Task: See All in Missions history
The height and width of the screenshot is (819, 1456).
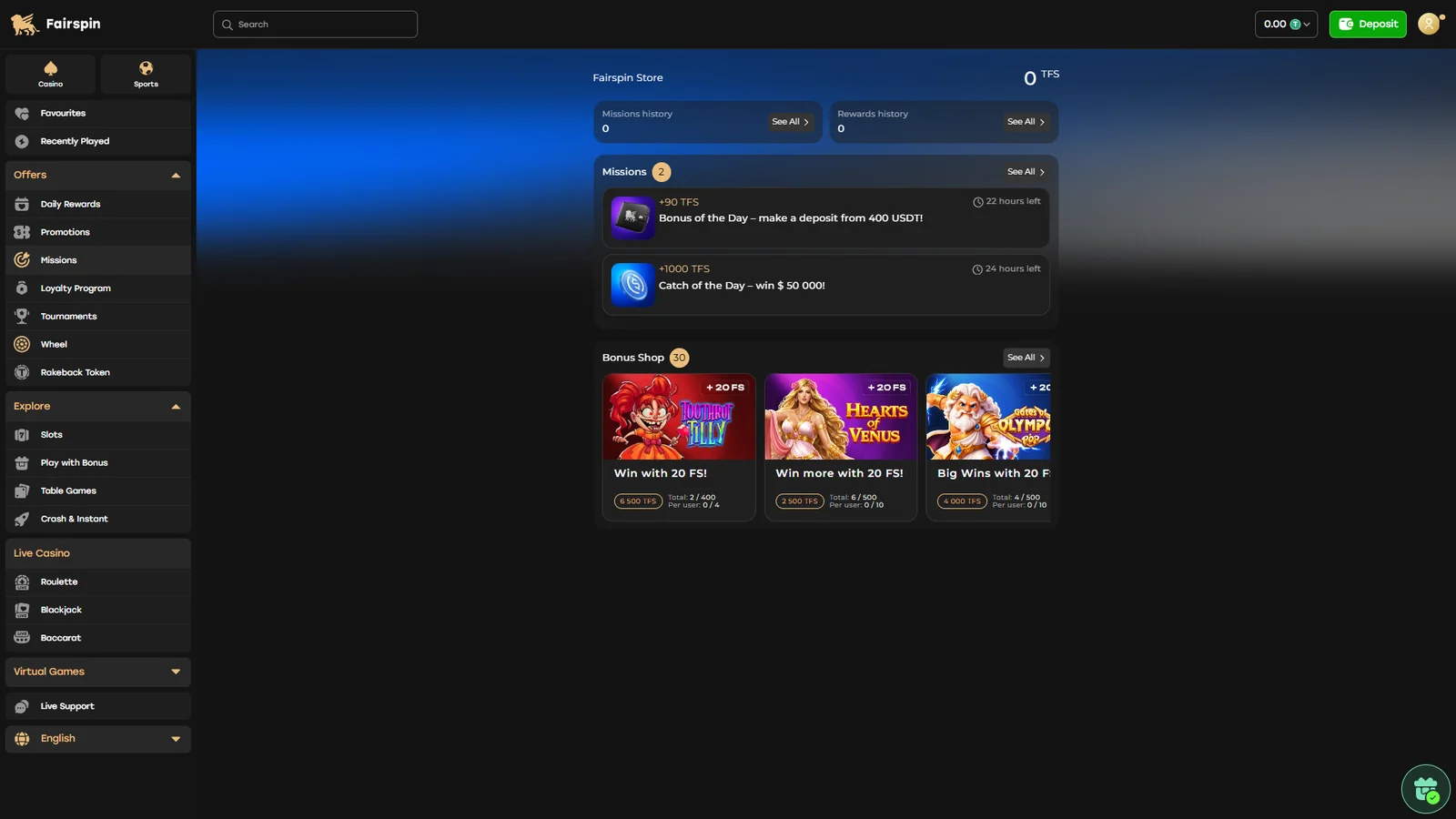Action: click(790, 122)
